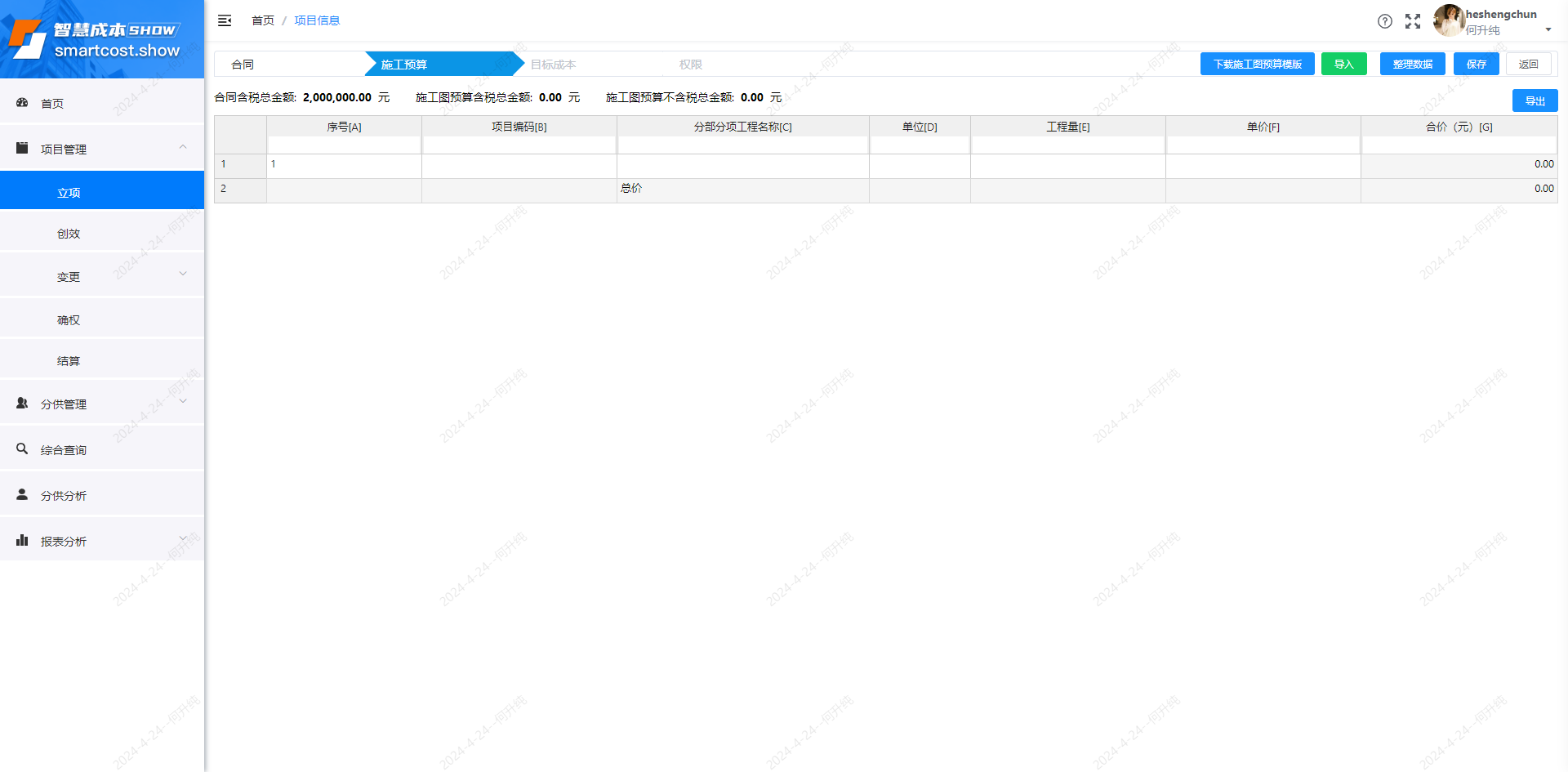Click the users icon beside 分供管理
Image resolution: width=1568 pixels, height=772 pixels.
[x=22, y=404]
